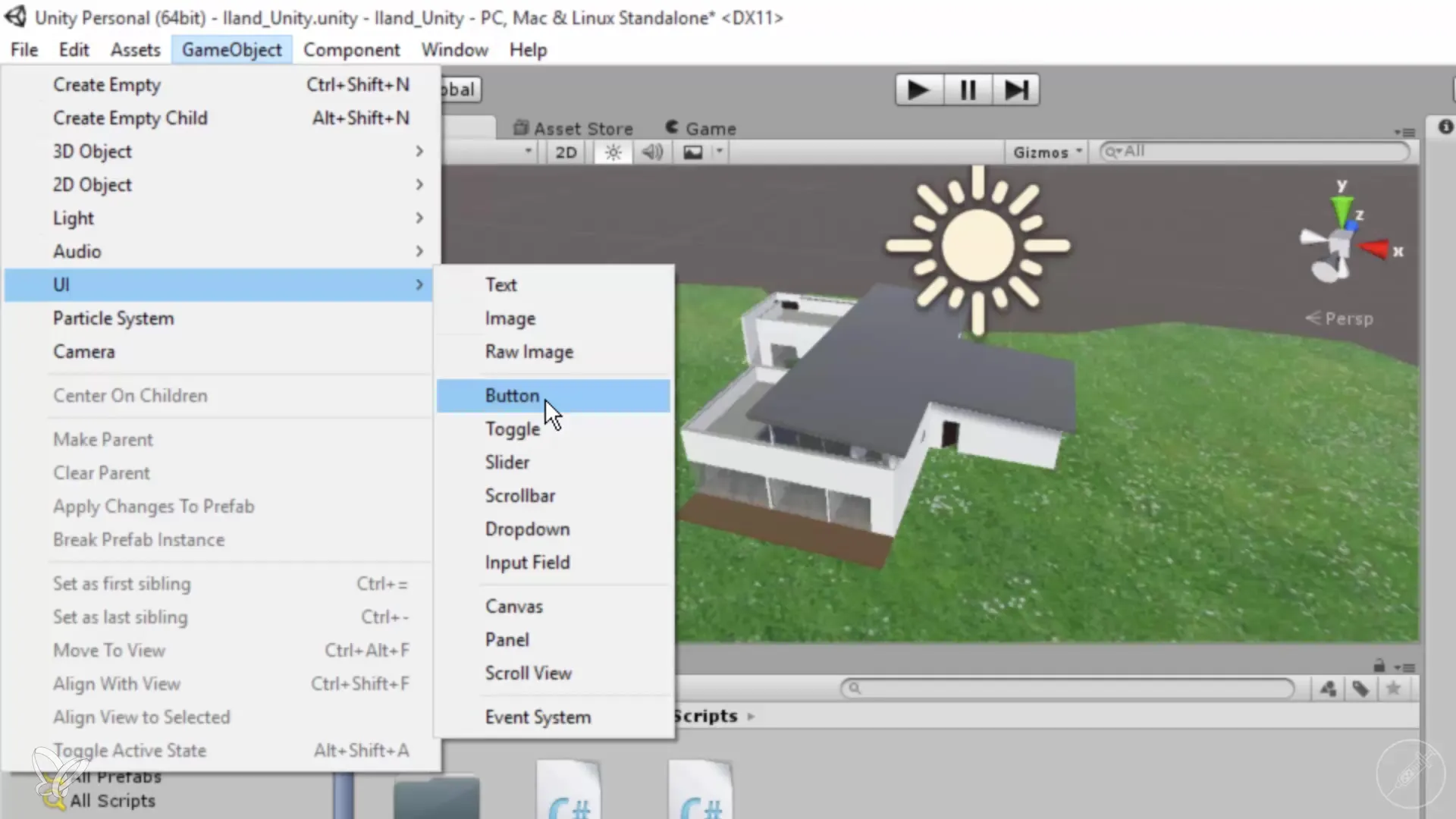Select the folder asset thumbnail

click(437, 796)
